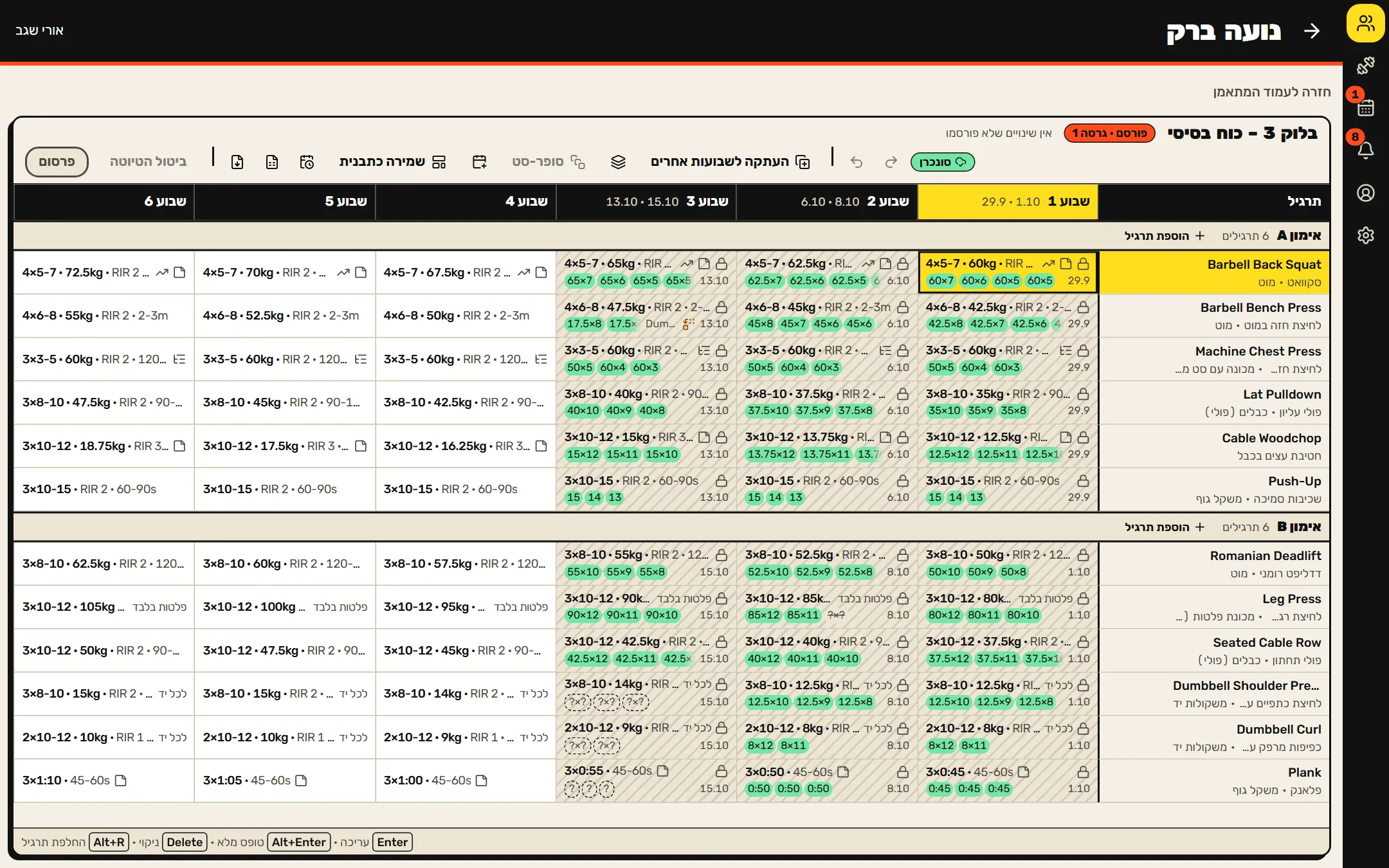Select the Leg Press week 6 cell 105kg
This screenshot has height=868, width=1389.
click(104, 607)
